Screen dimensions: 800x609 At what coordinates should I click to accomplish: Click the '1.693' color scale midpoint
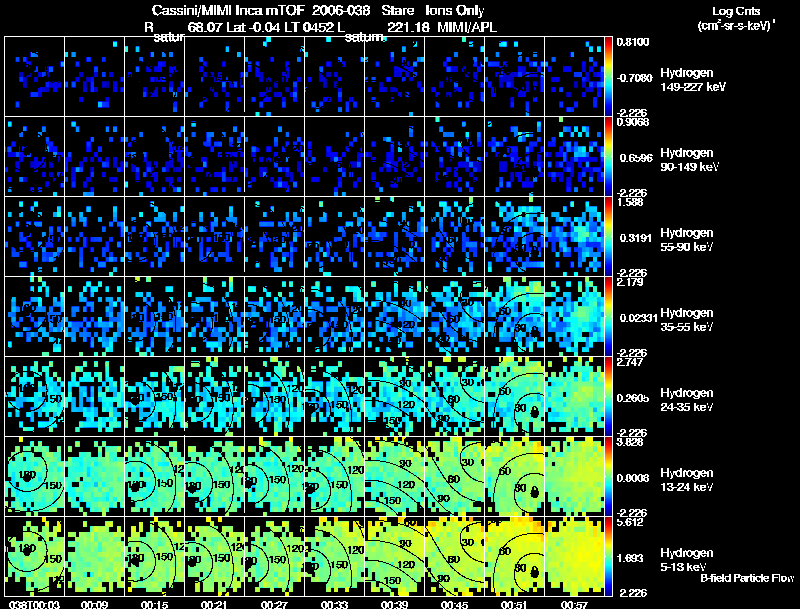pos(633,559)
